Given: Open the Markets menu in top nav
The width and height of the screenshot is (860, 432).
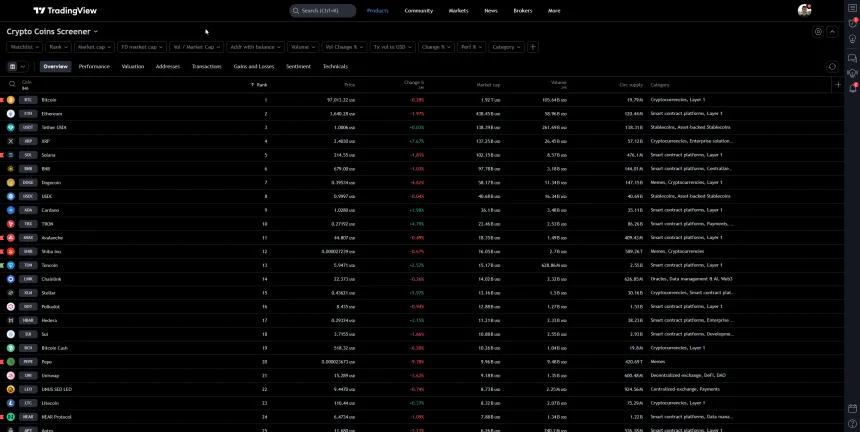Looking at the screenshot, I should [x=459, y=10].
